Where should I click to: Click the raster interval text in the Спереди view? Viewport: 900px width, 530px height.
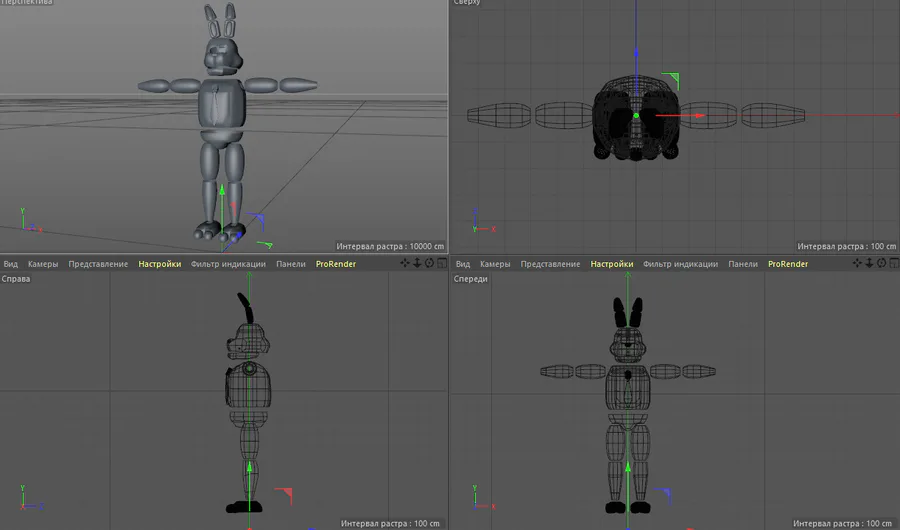tap(842, 524)
